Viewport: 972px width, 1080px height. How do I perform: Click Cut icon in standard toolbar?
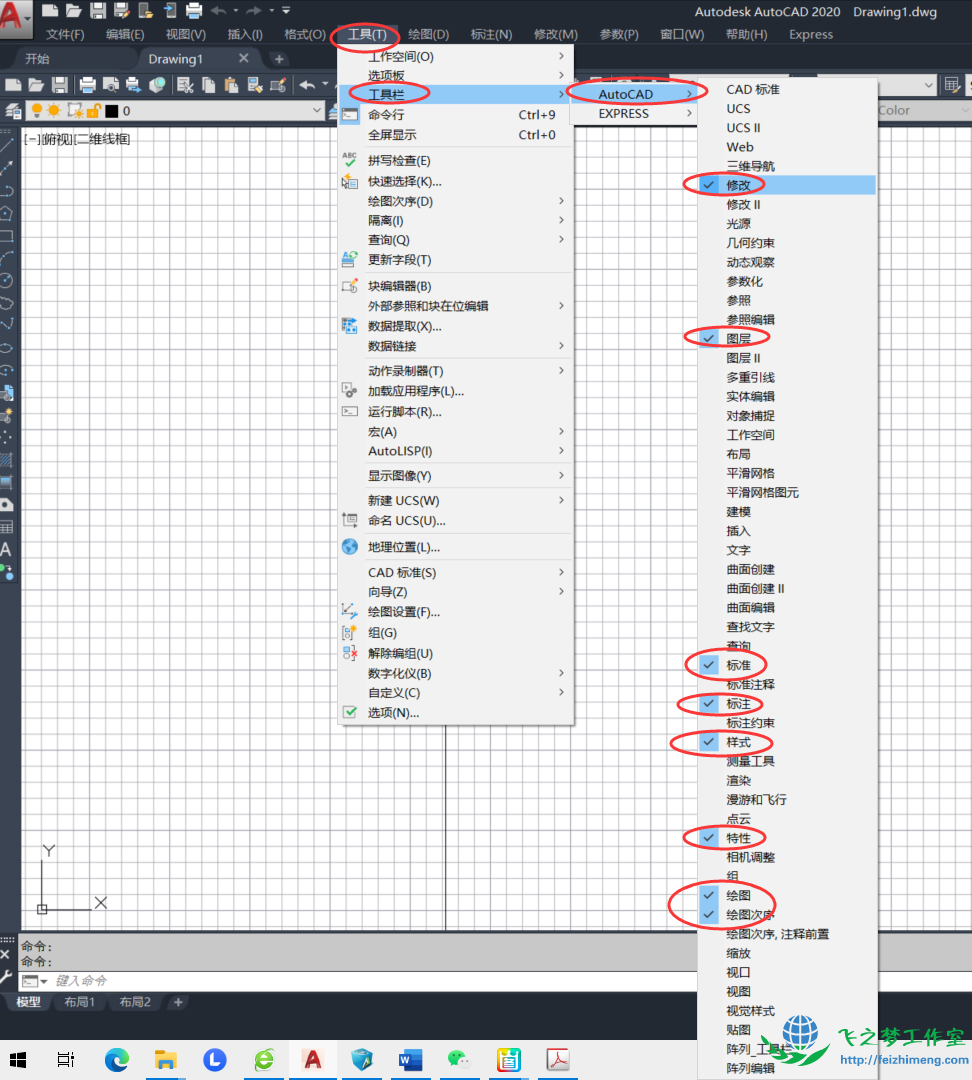click(x=185, y=85)
